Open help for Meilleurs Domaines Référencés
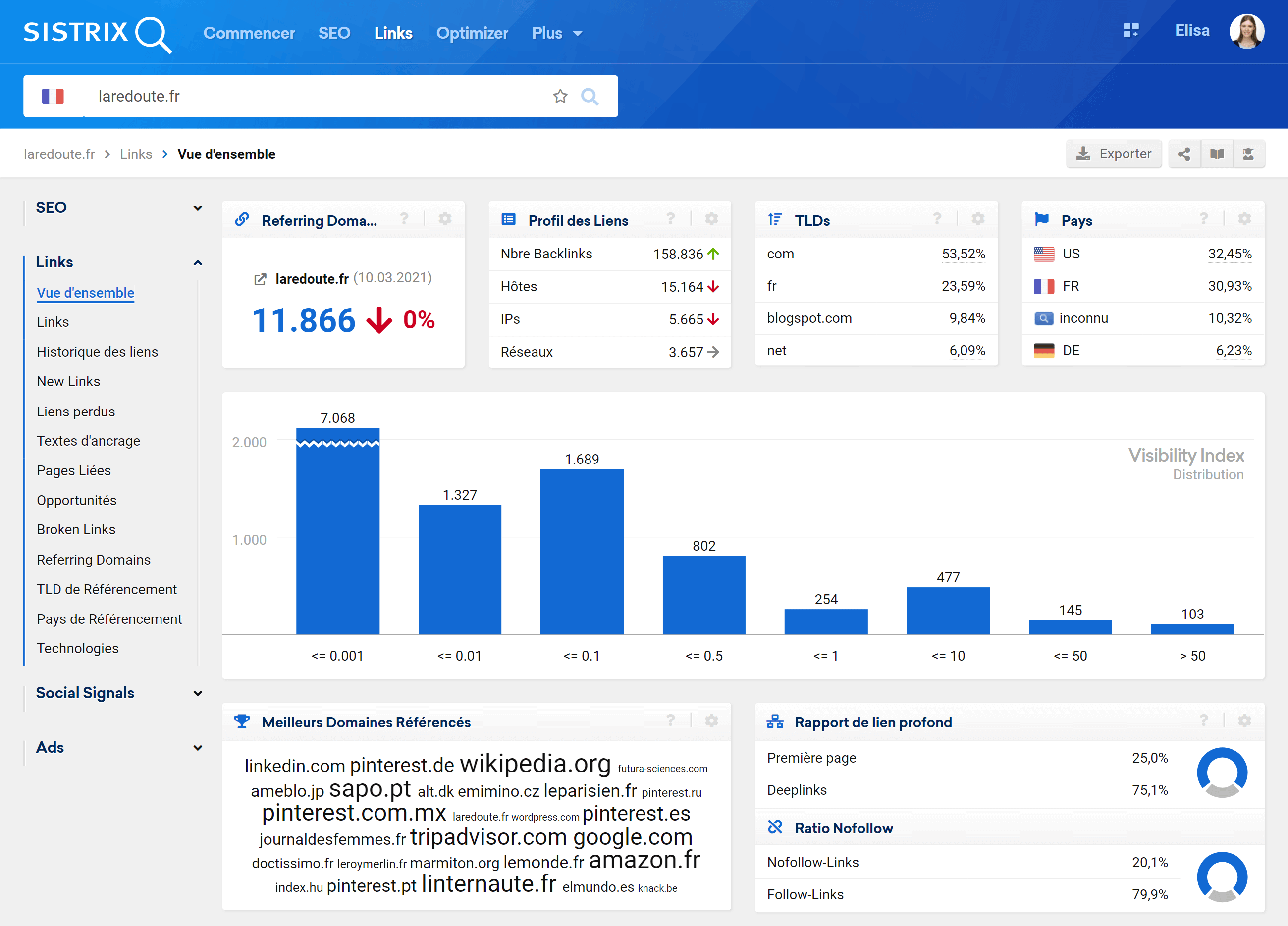The image size is (1288, 926). [x=670, y=721]
